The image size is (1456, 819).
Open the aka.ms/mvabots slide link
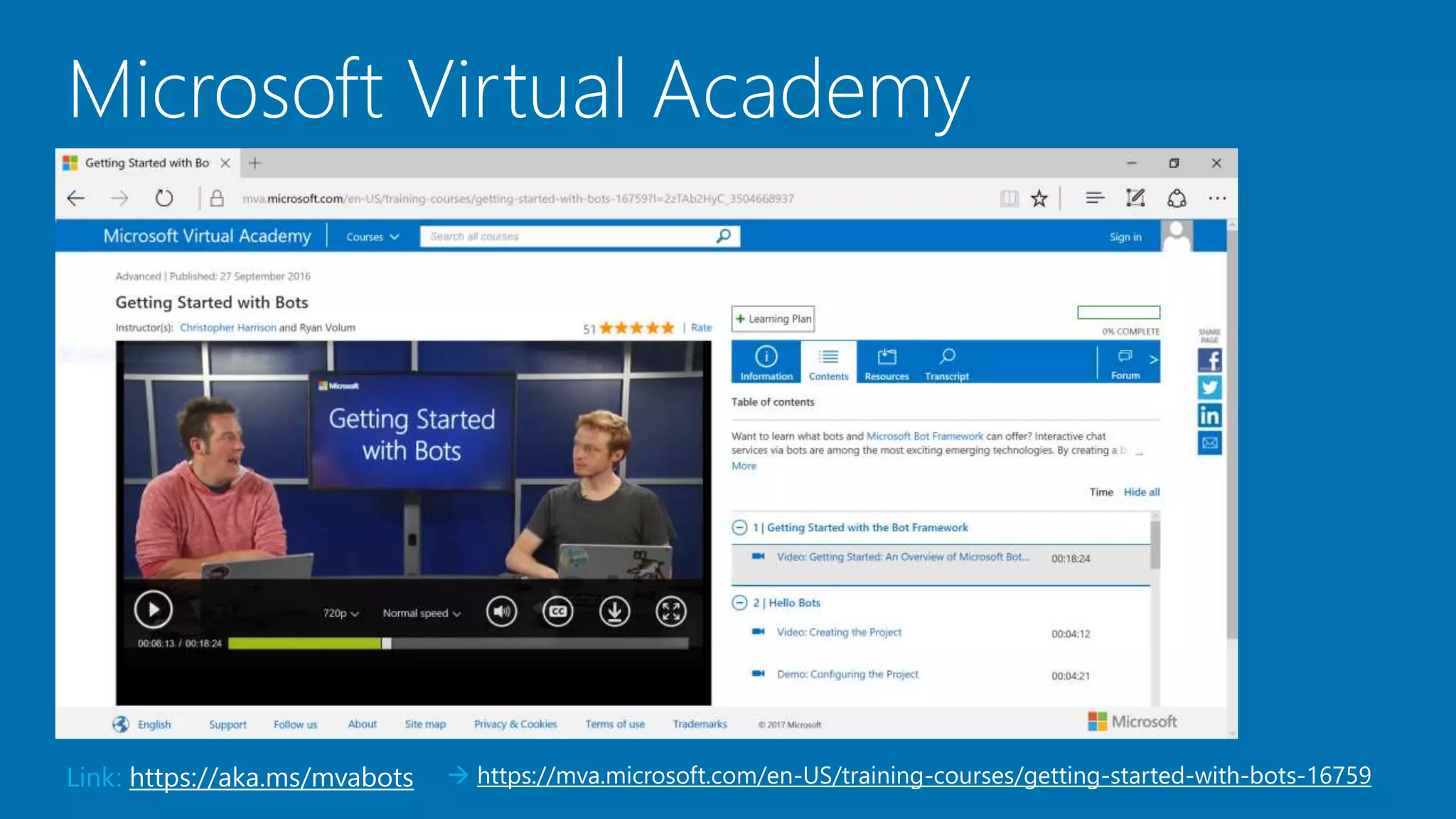(x=272, y=778)
